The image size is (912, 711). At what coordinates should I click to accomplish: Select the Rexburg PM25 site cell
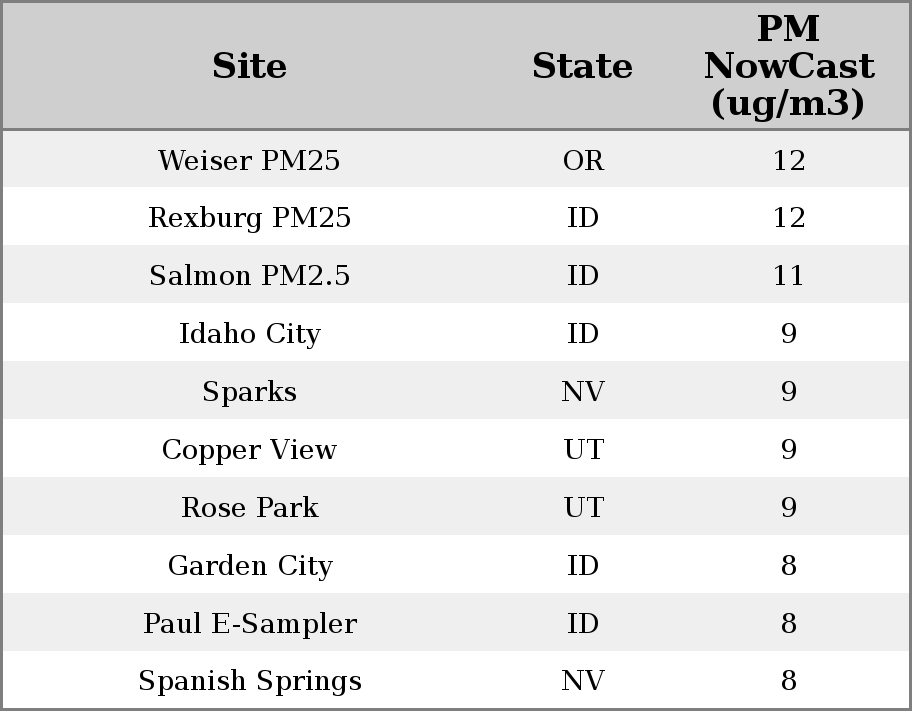(249, 218)
